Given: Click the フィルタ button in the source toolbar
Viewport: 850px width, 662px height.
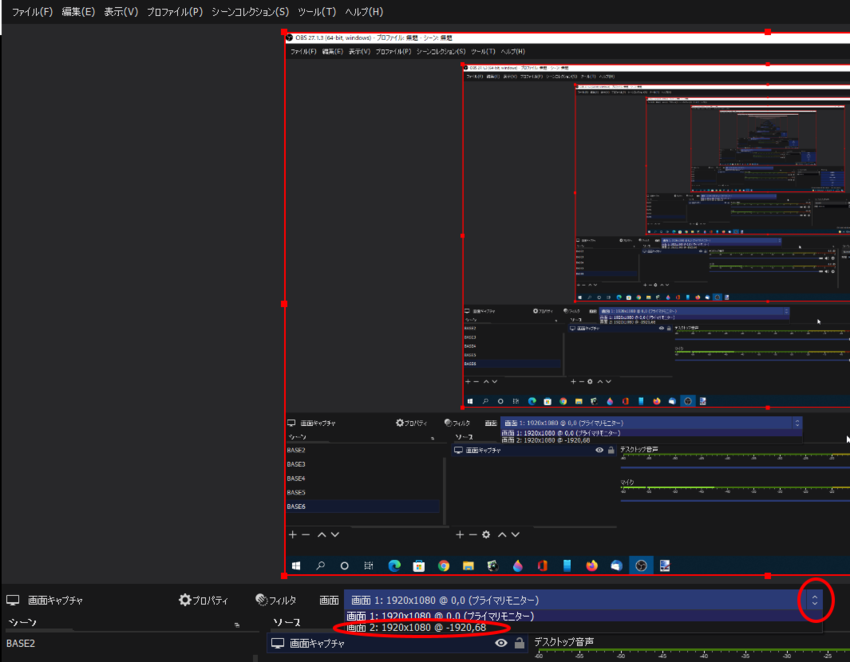Looking at the screenshot, I should pyautogui.click(x=276, y=600).
